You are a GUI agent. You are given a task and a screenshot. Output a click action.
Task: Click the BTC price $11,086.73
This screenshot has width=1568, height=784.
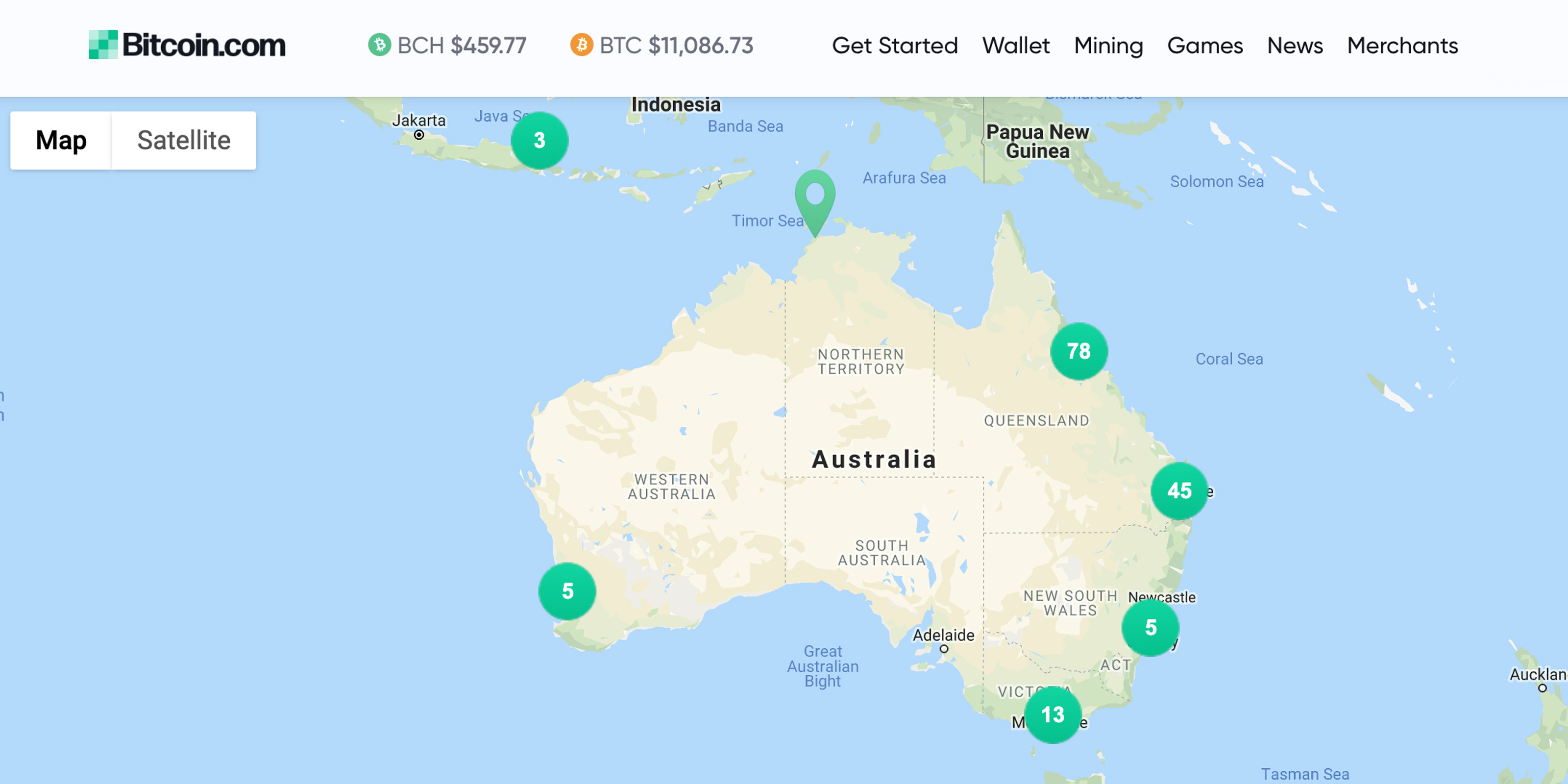click(701, 46)
